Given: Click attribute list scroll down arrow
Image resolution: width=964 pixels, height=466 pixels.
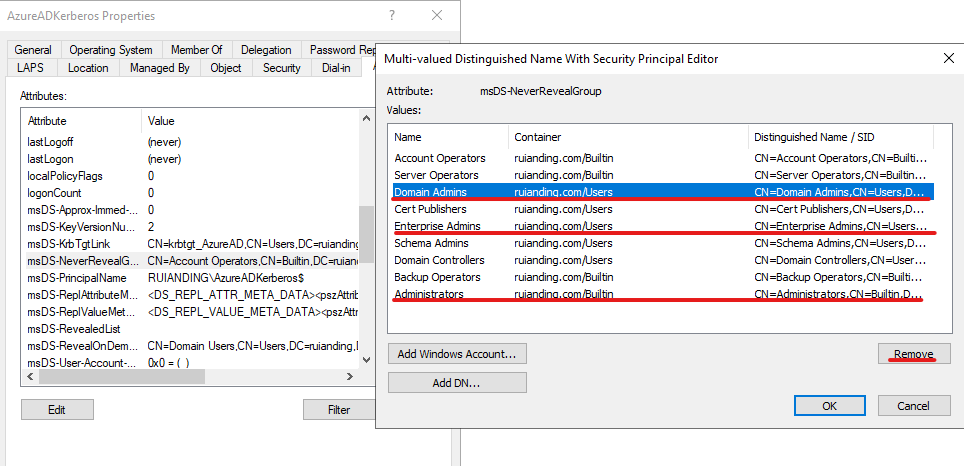Looking at the screenshot, I should 366,360.
